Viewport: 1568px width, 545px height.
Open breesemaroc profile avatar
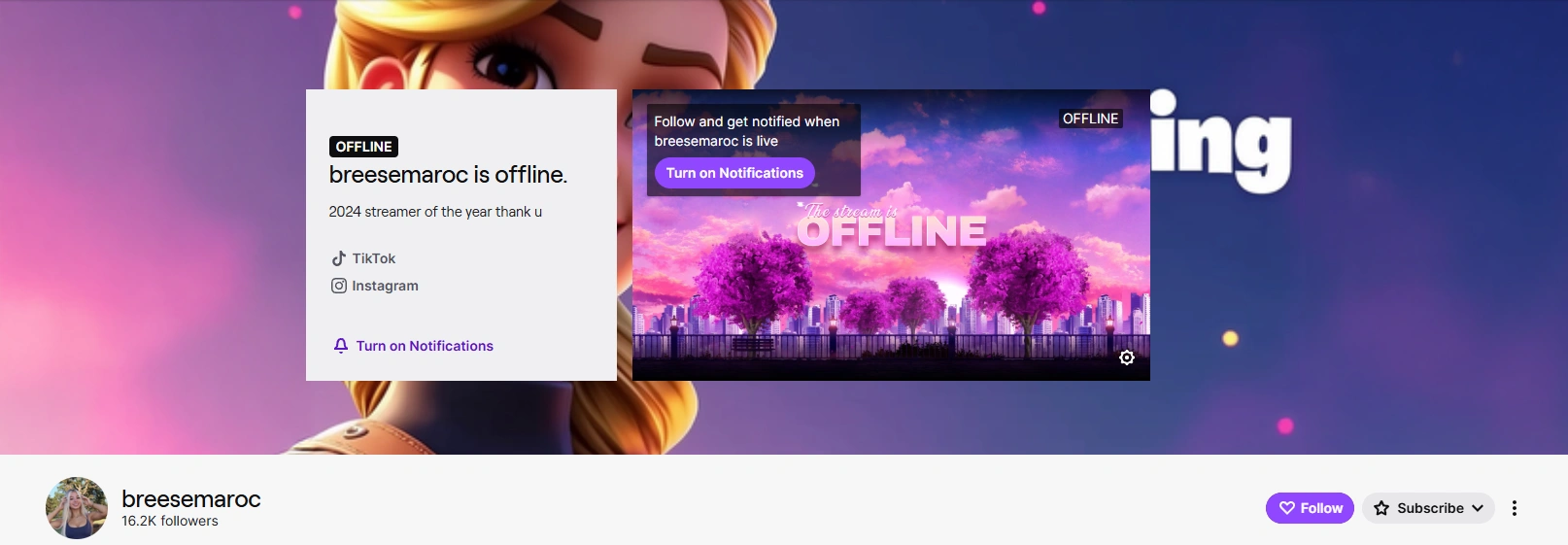(x=77, y=508)
